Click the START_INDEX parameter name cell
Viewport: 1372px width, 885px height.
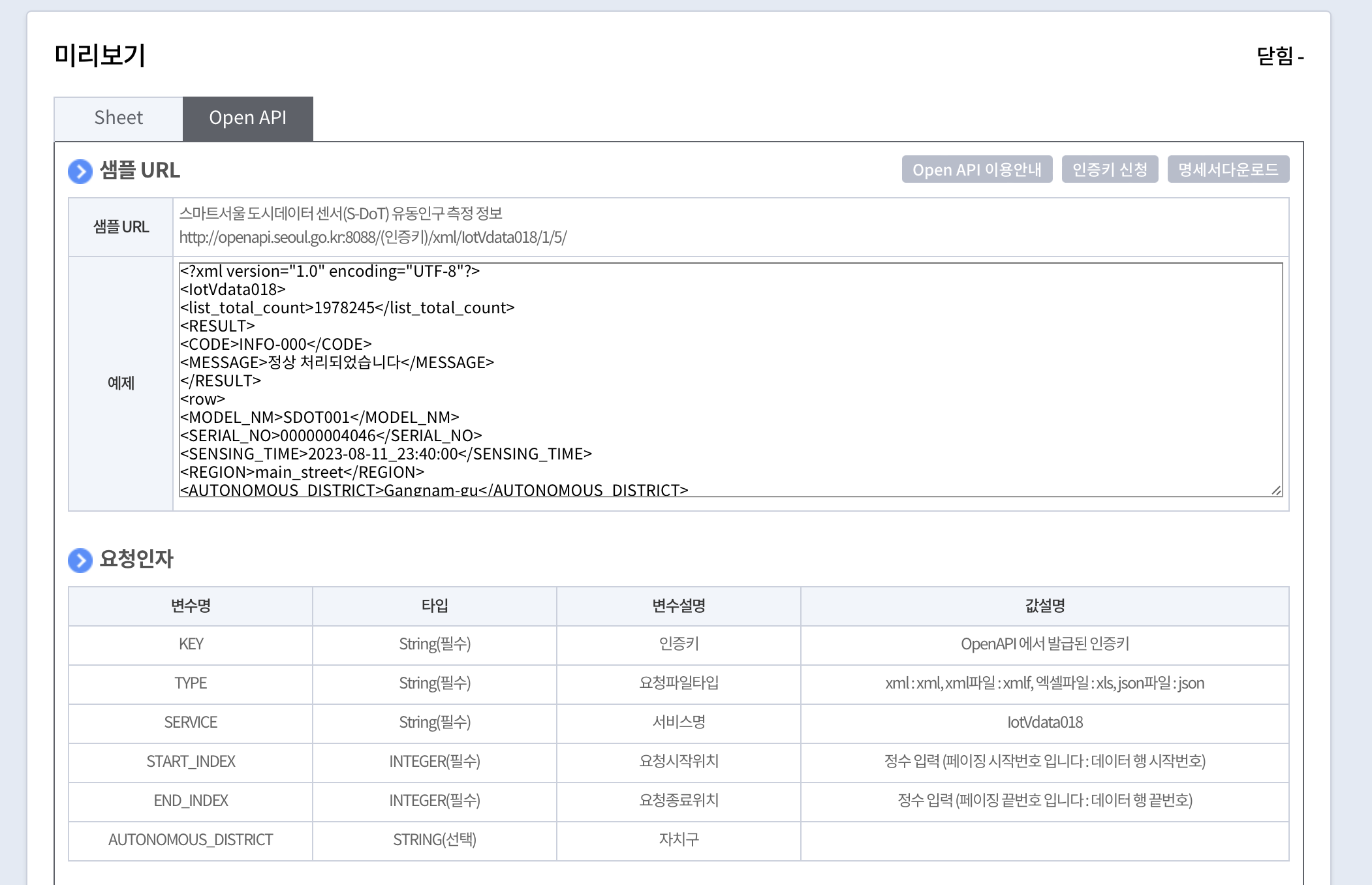[x=191, y=762]
